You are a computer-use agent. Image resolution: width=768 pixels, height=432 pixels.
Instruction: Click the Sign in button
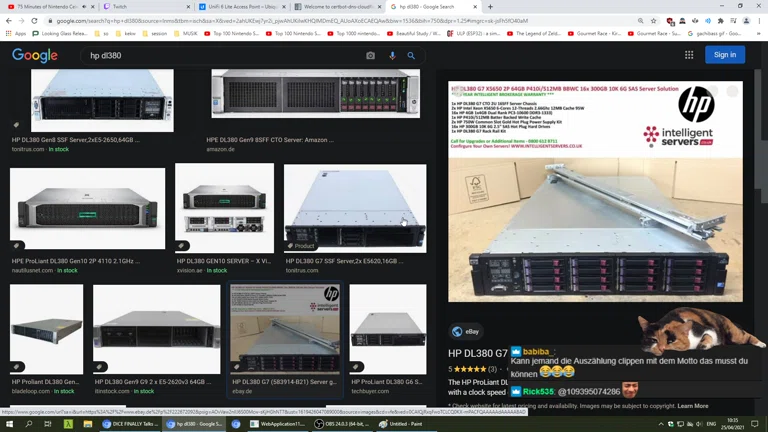725,55
